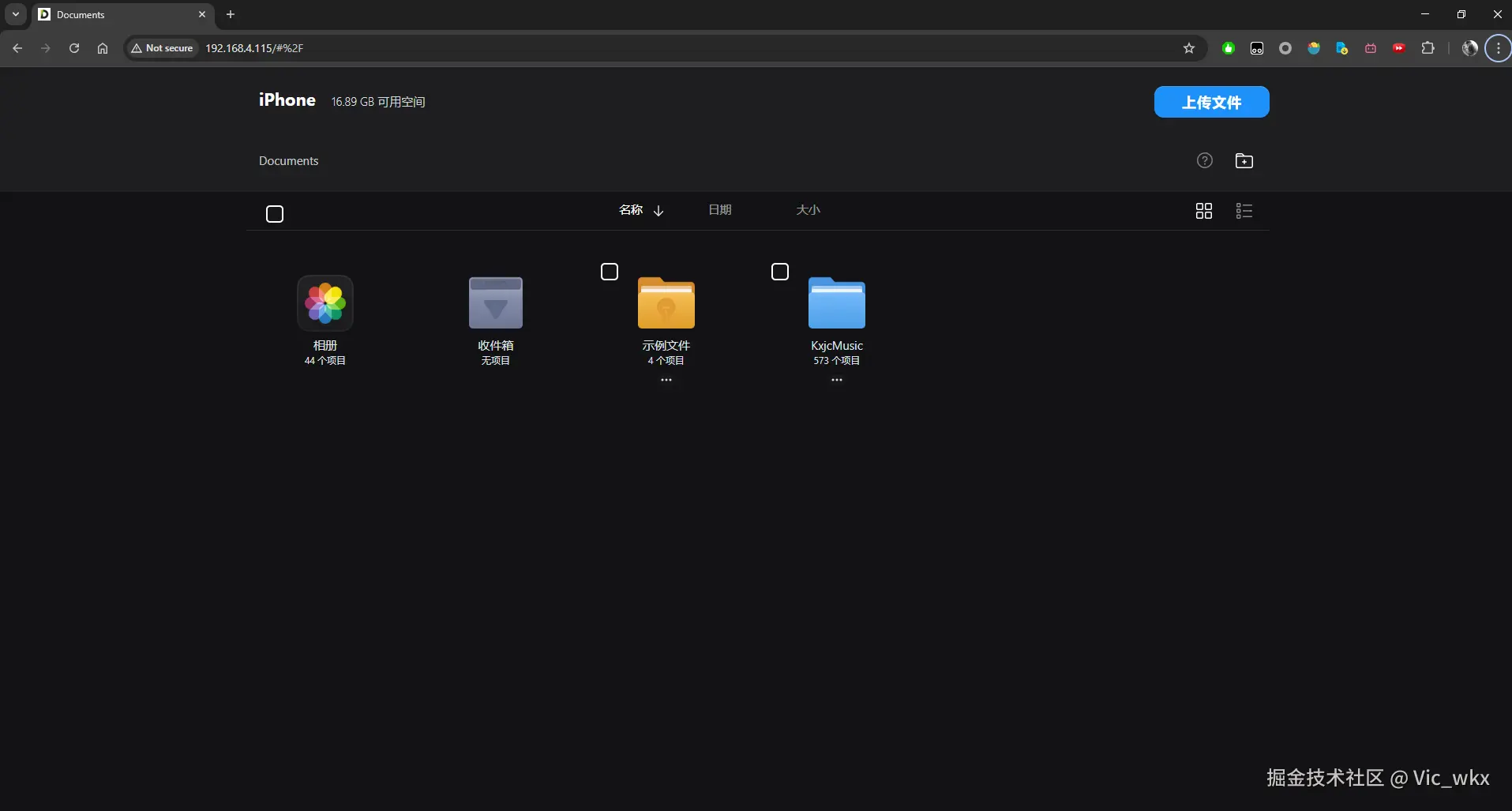Open Chrome's three-dot menu
The image size is (1512, 811).
(x=1499, y=48)
